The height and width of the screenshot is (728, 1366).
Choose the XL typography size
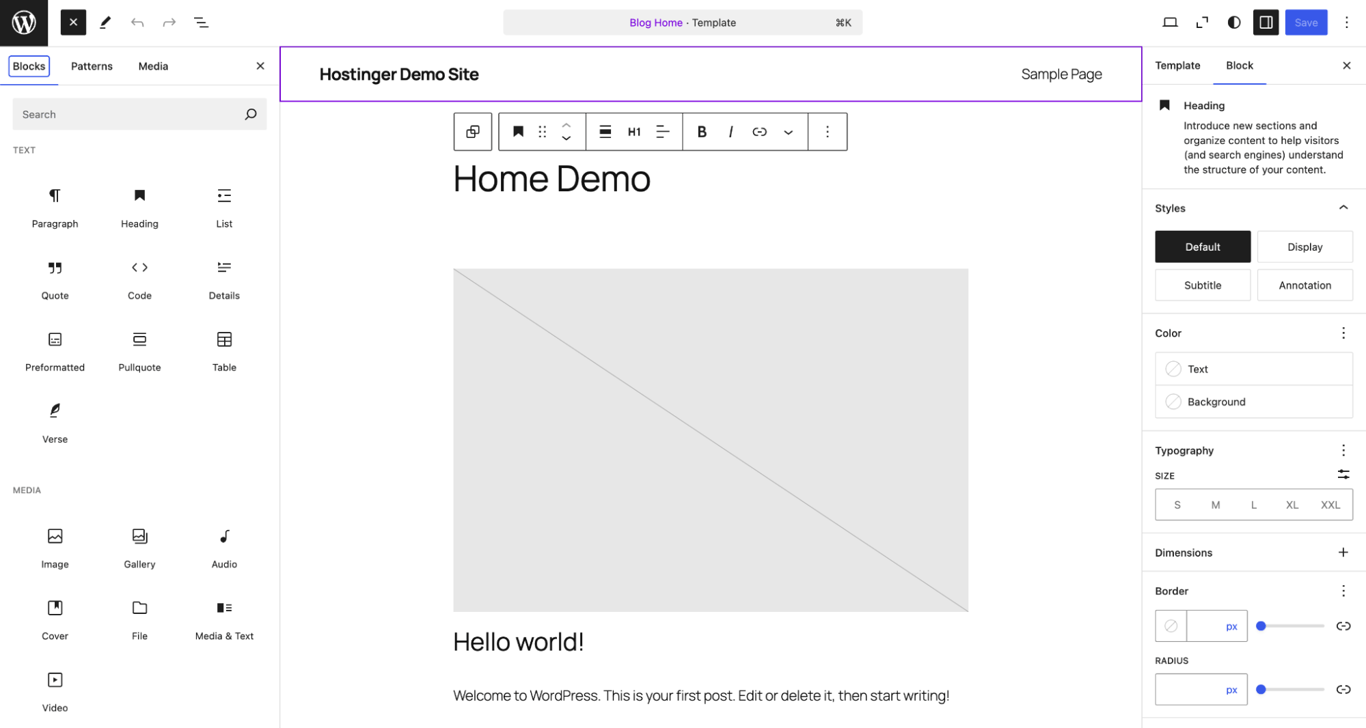click(1292, 504)
